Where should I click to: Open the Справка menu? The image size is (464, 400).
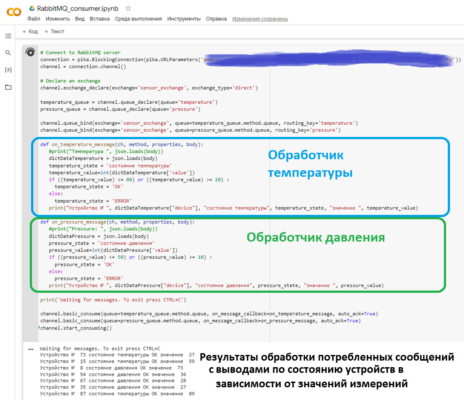coord(216,19)
